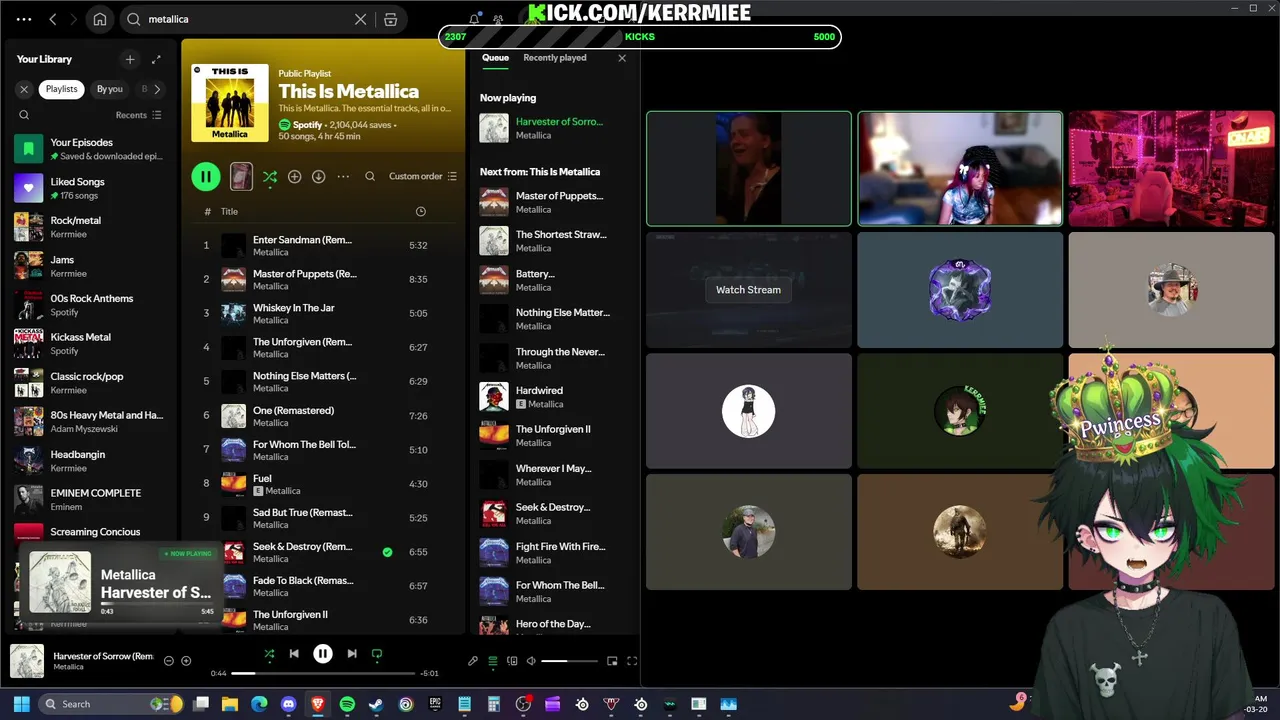Viewport: 1280px width, 720px height.
Task: Click the green saved checkmark on Seek & Destroy
Action: [x=387, y=552]
